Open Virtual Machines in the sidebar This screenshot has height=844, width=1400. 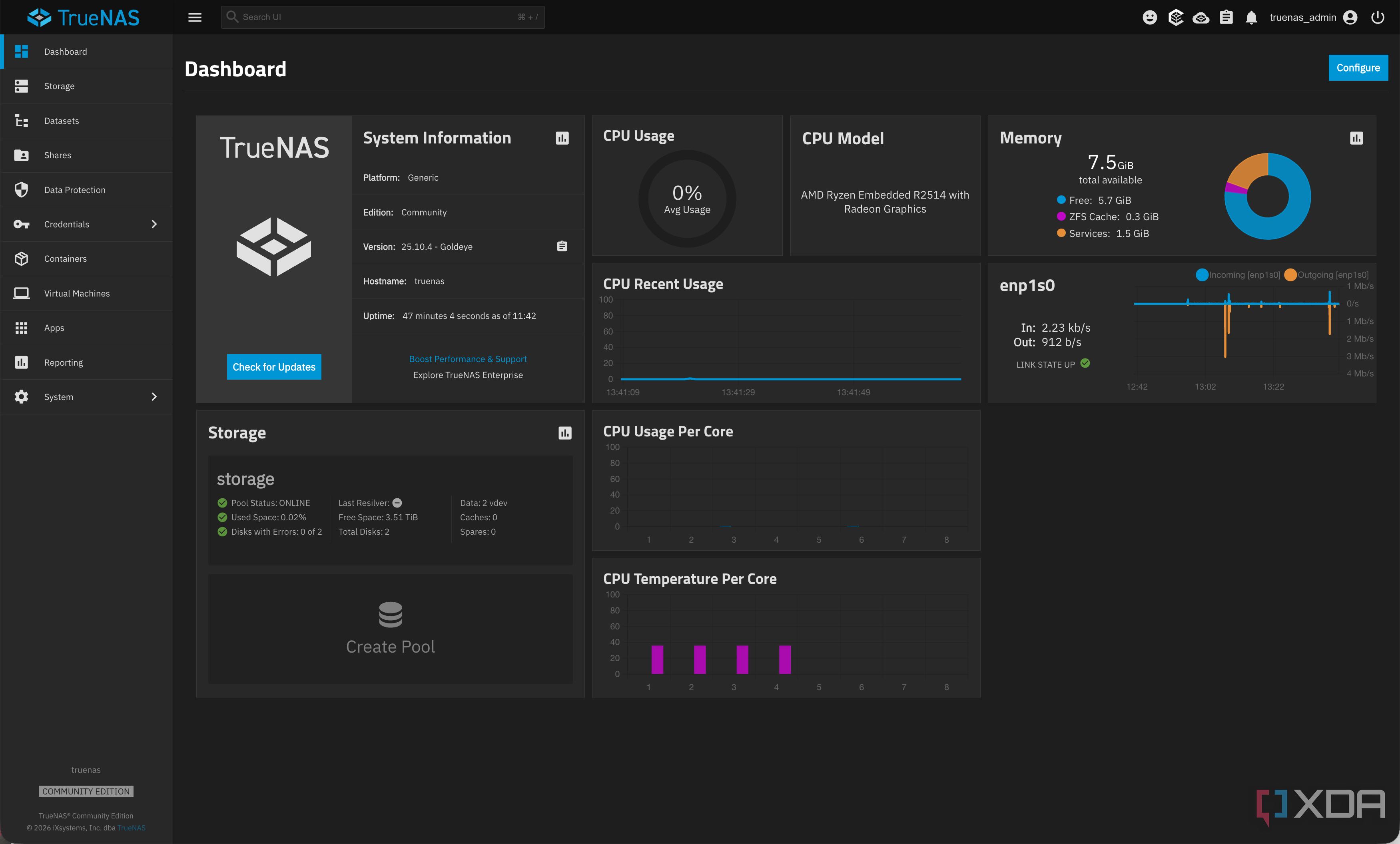(86, 293)
